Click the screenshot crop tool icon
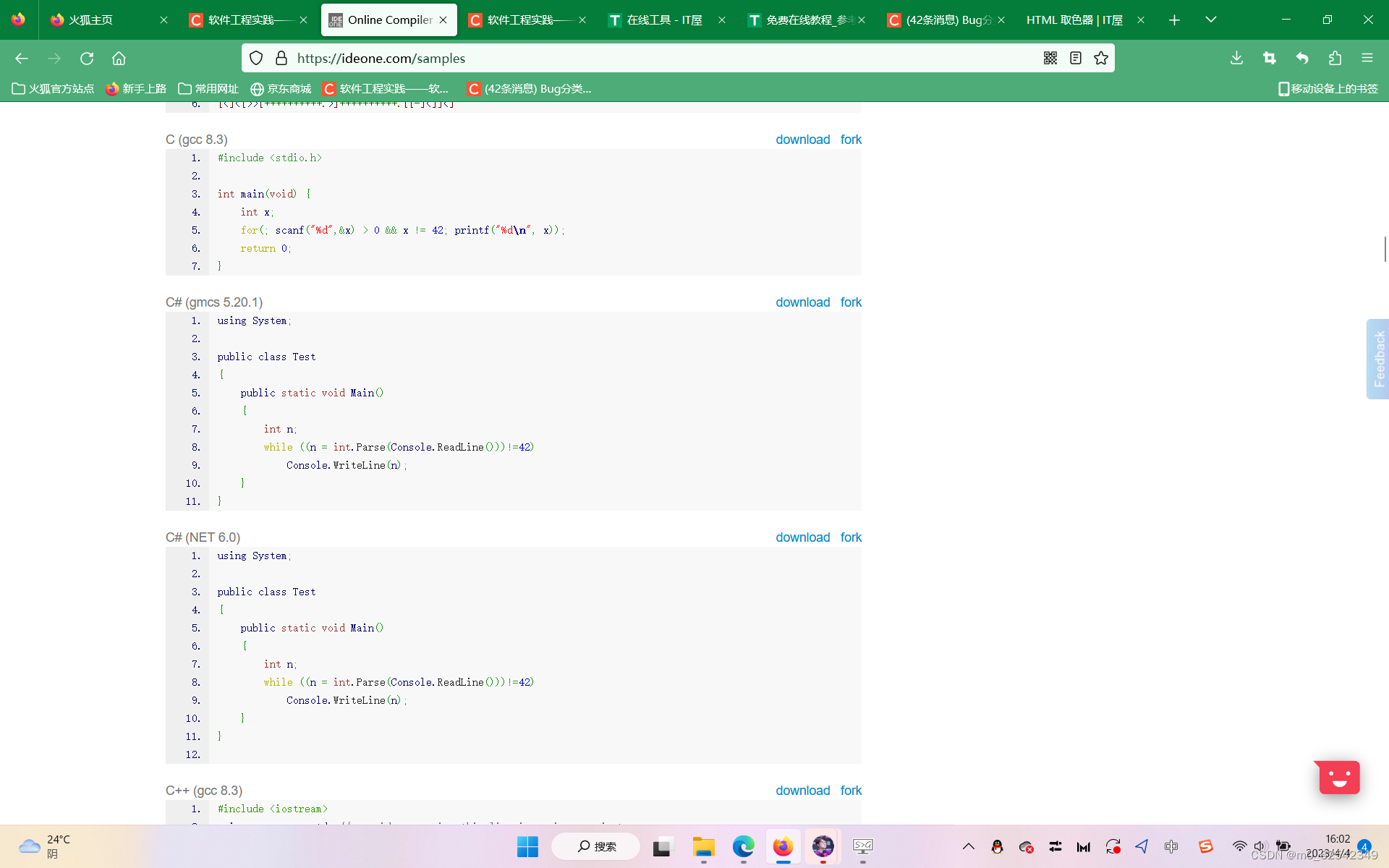This screenshot has height=868, width=1389. [1270, 58]
